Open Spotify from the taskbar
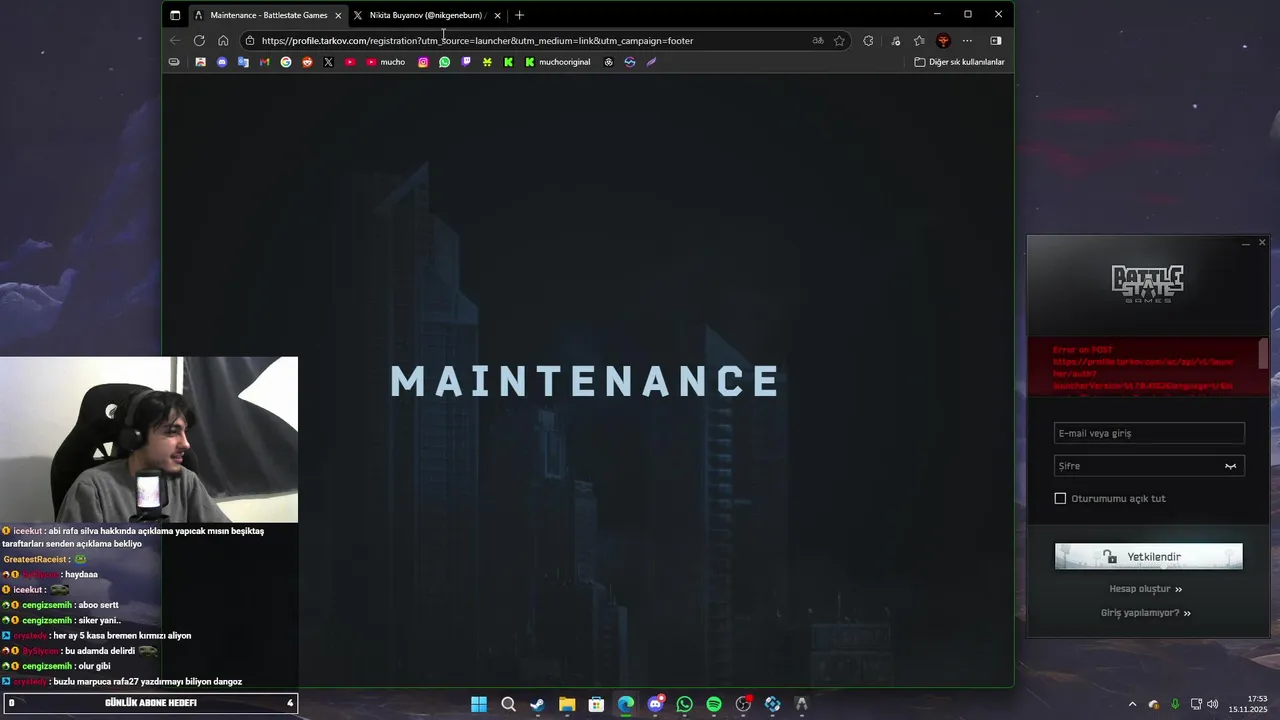This screenshot has height=720, width=1280. (714, 704)
